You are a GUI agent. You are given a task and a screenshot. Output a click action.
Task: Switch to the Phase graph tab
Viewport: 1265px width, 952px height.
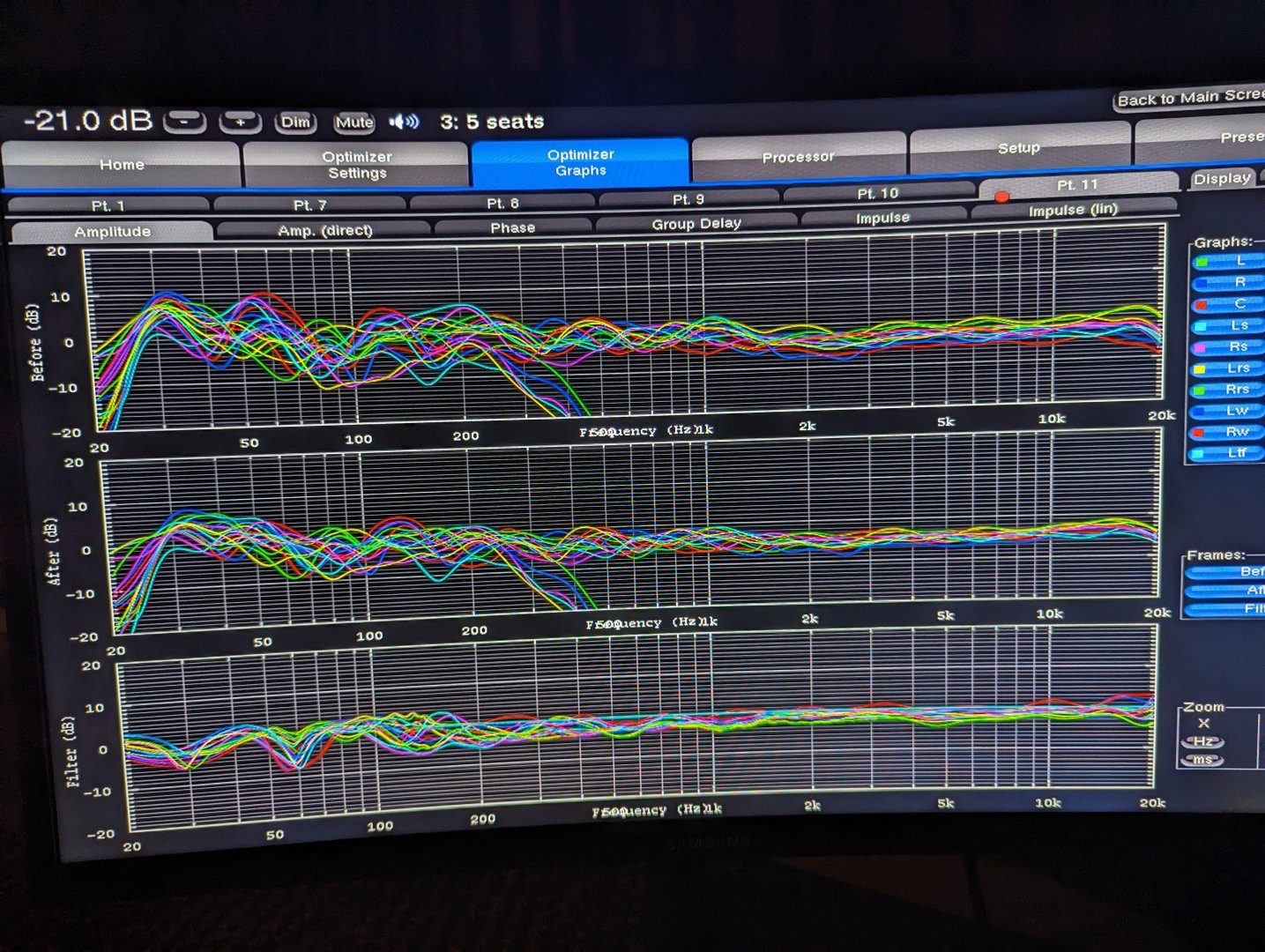(x=512, y=227)
